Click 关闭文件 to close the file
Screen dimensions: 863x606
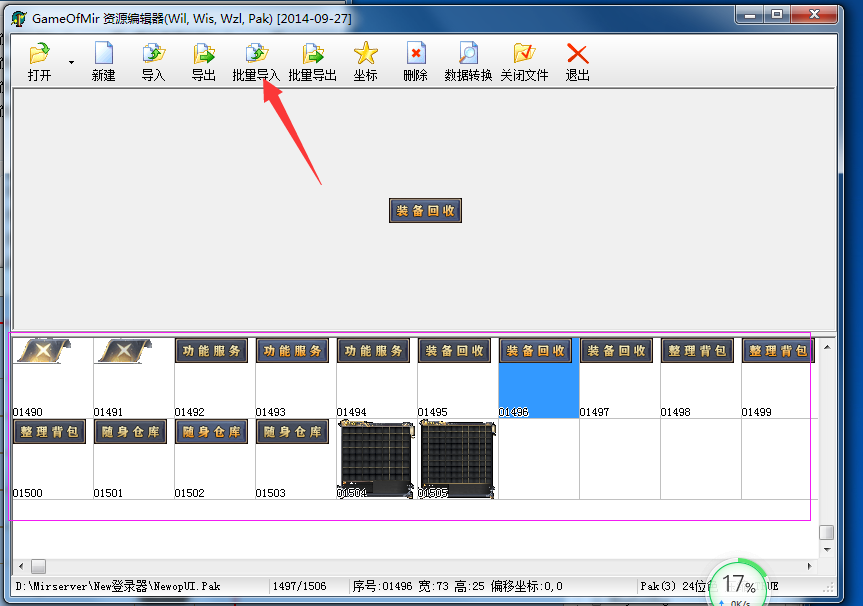tap(524, 54)
